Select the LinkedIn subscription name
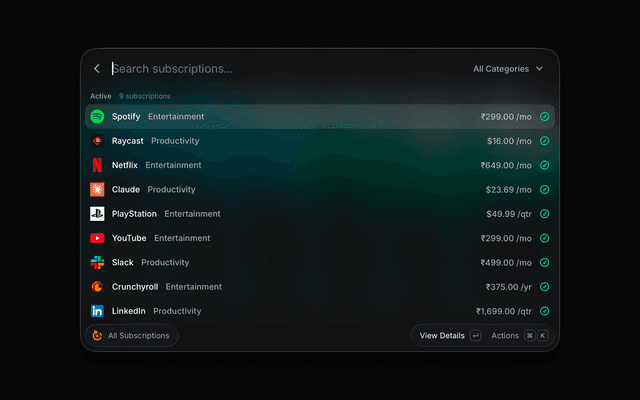The image size is (640, 400). [x=129, y=311]
